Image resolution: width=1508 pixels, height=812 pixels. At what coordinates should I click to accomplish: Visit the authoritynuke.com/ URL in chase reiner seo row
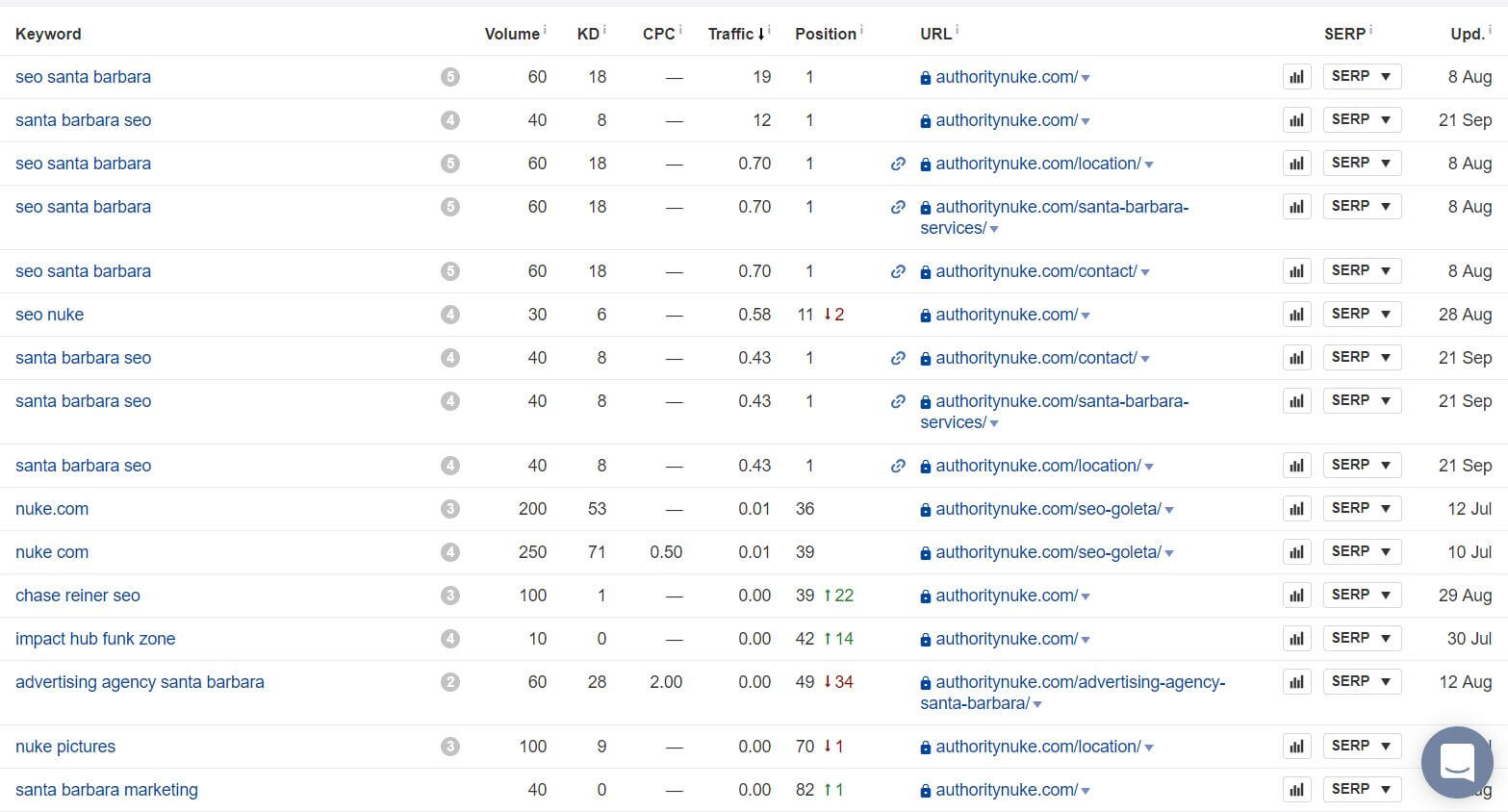(x=1007, y=596)
